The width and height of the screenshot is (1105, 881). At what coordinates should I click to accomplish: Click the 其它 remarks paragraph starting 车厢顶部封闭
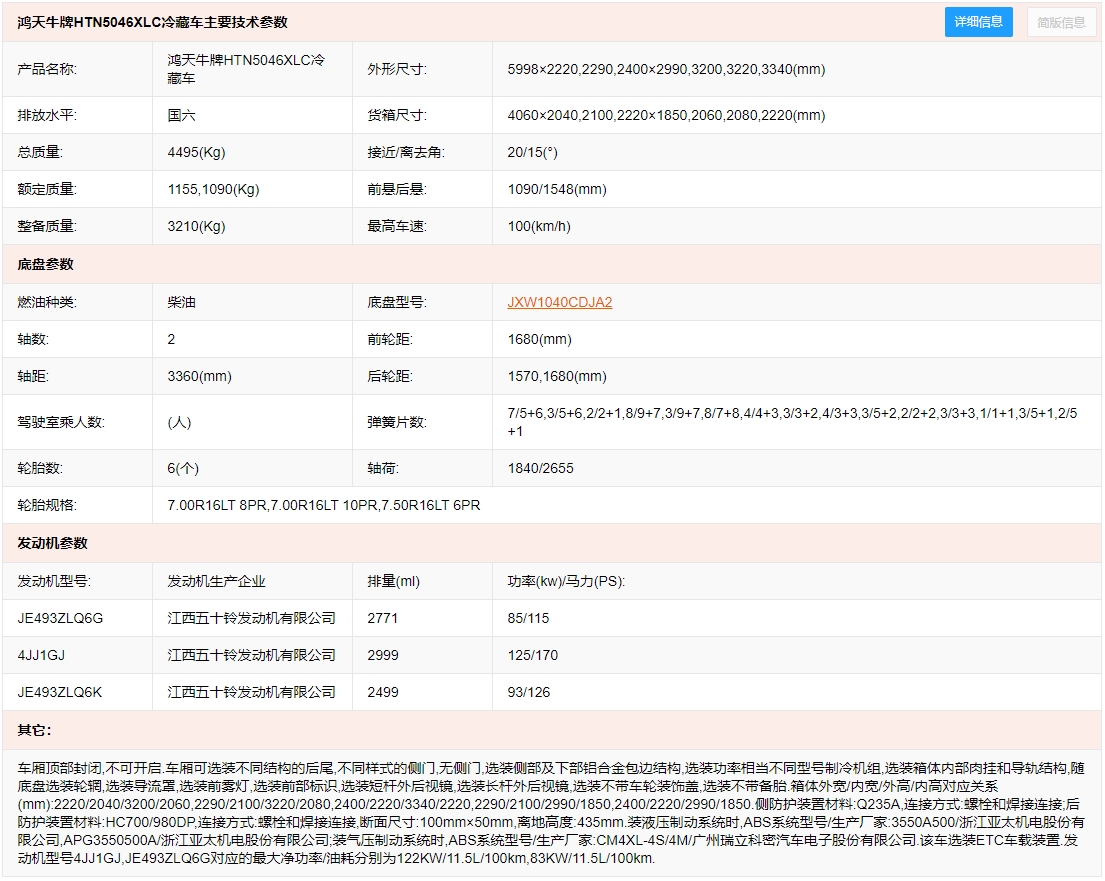551,813
